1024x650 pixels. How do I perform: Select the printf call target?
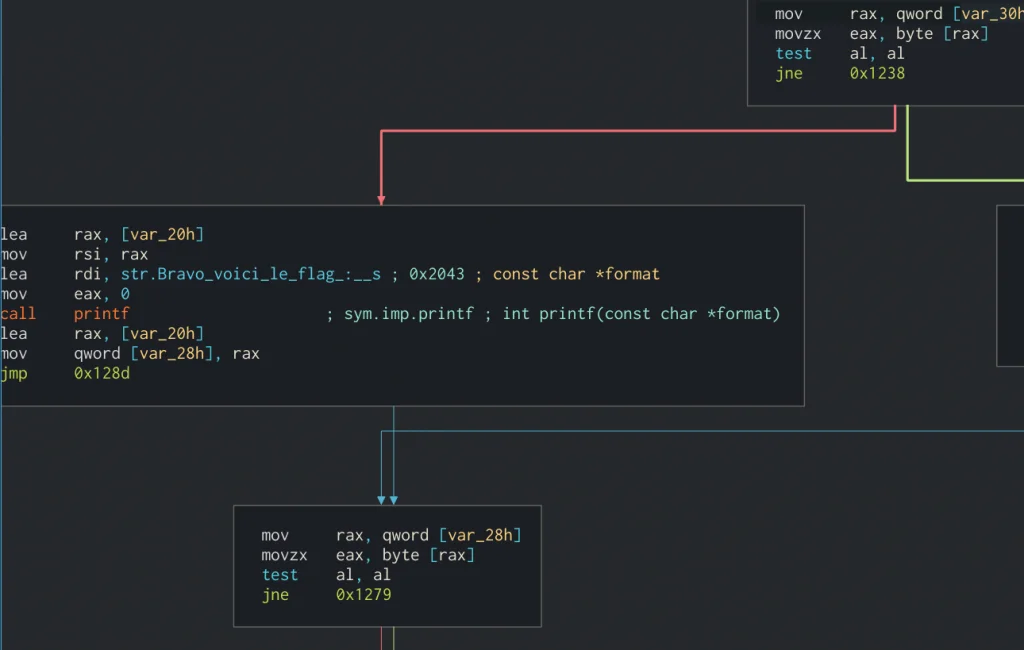[x=101, y=314]
